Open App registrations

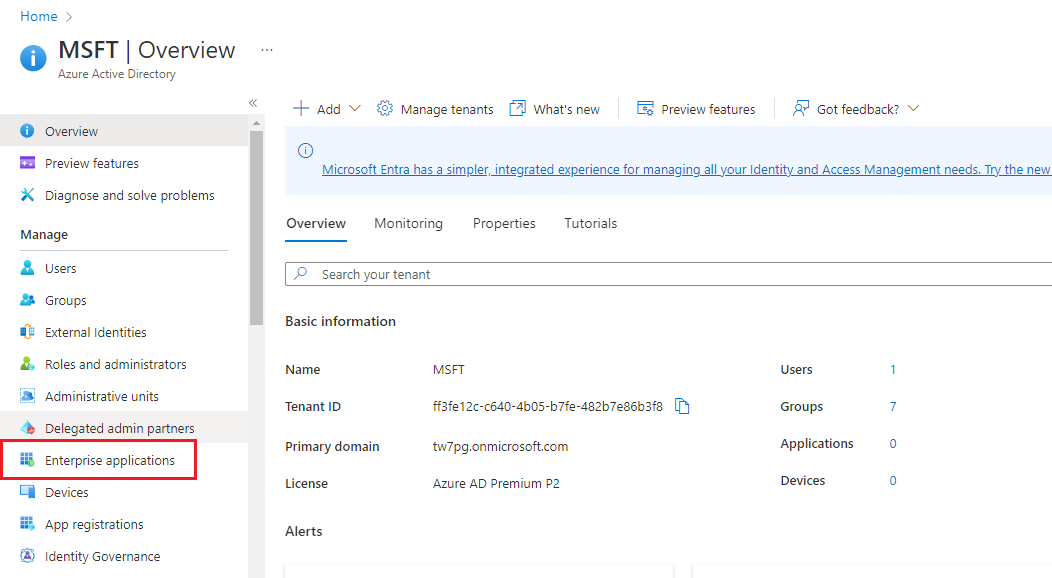point(94,524)
